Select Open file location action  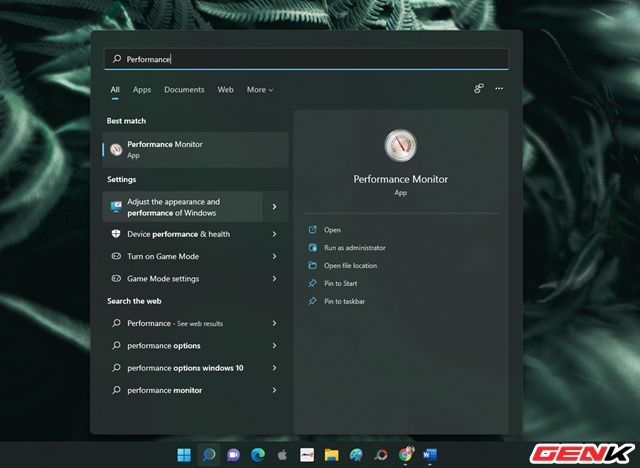point(350,265)
